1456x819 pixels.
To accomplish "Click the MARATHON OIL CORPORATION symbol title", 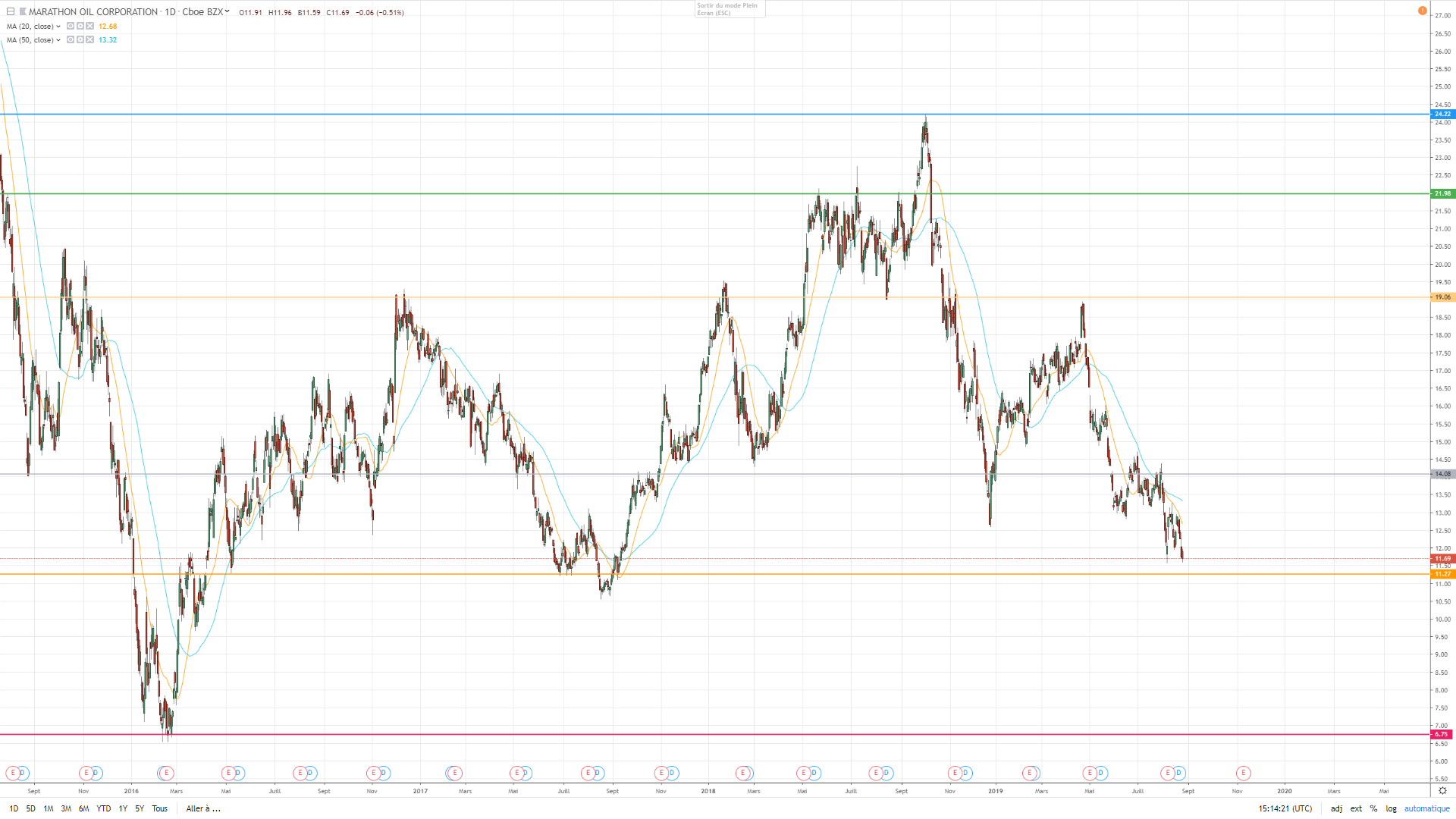I will [93, 12].
